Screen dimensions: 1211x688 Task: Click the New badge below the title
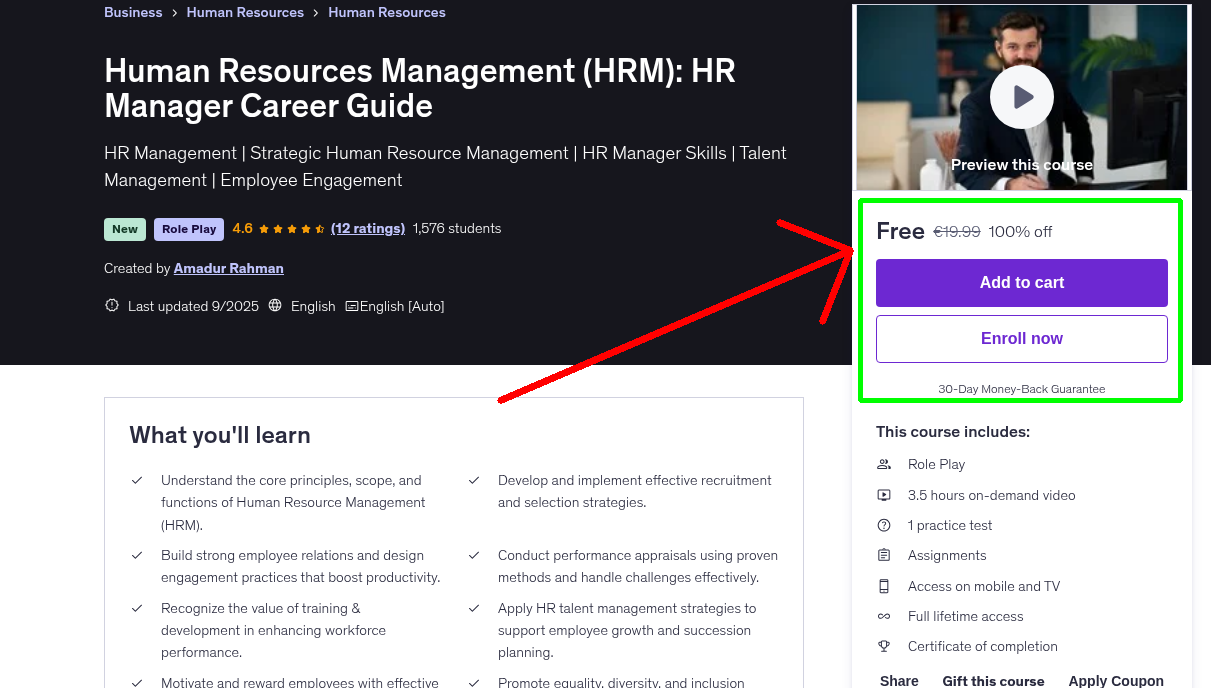[124, 228]
